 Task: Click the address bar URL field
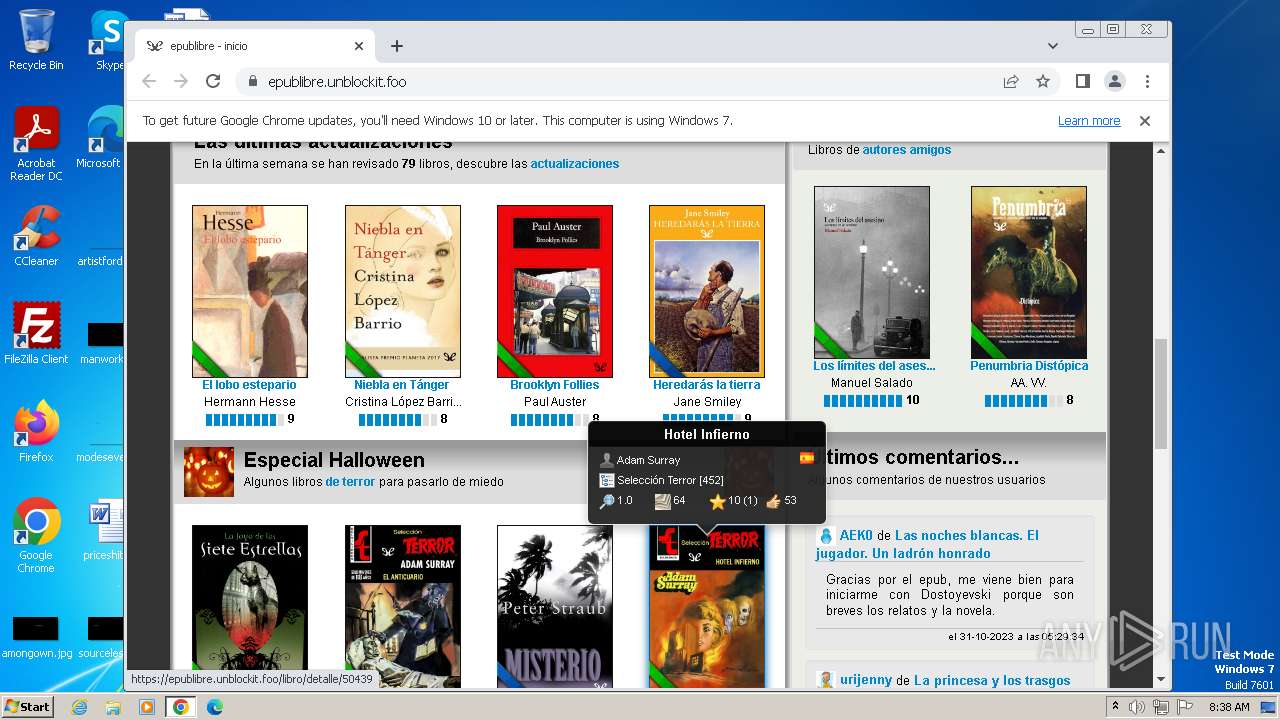620,81
